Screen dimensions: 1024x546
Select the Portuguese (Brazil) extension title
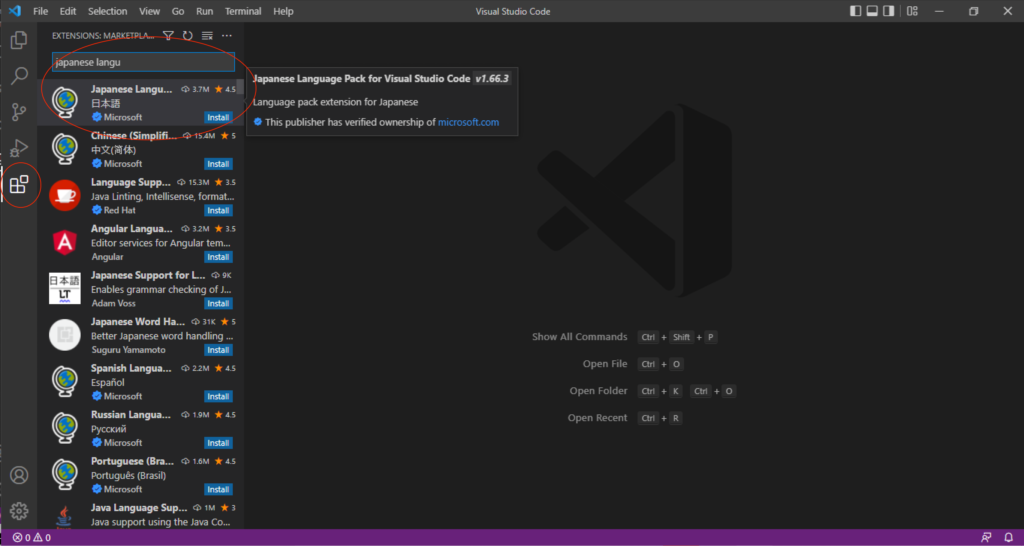(x=131, y=461)
